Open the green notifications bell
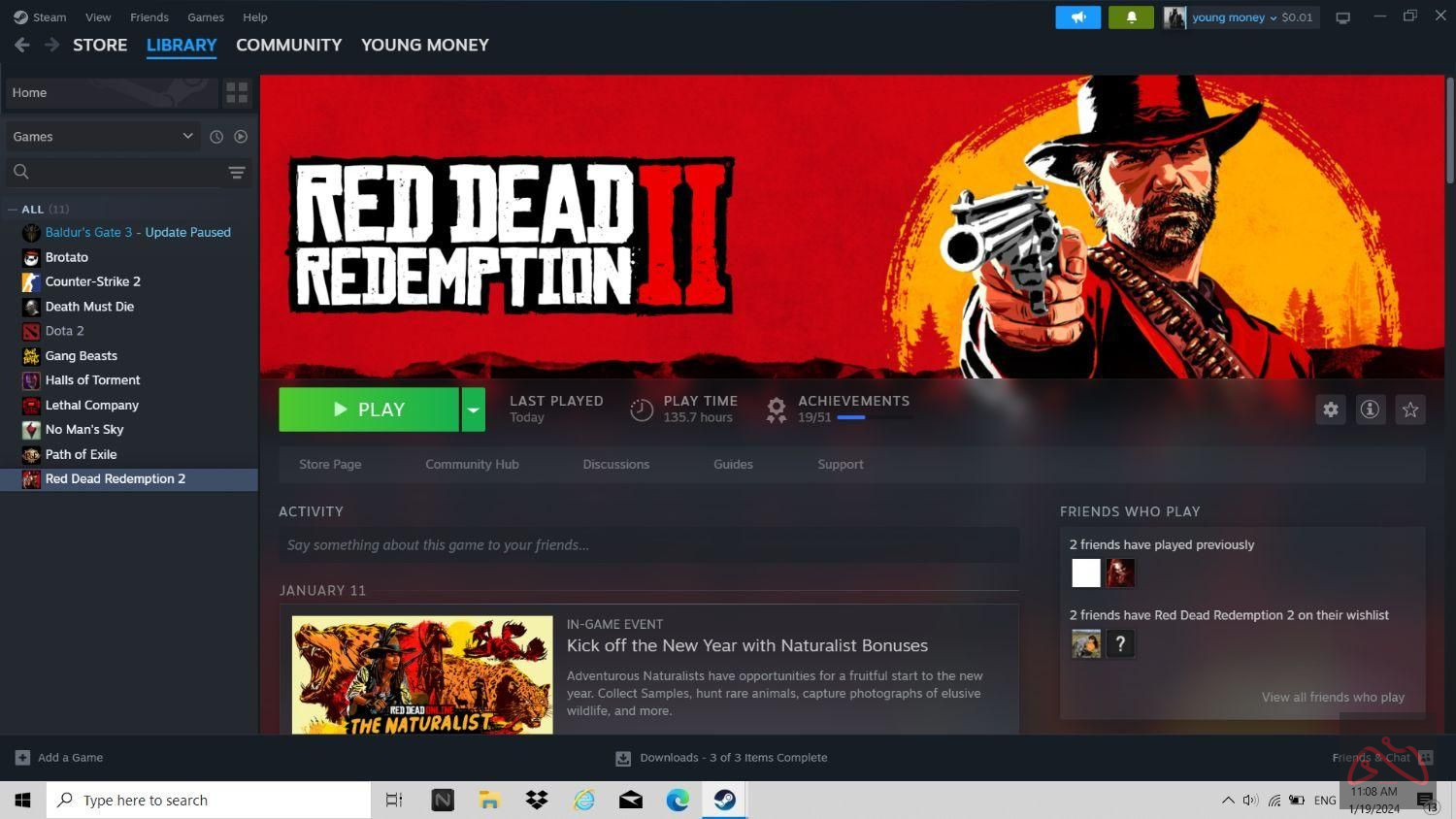The width and height of the screenshot is (1456, 819). point(1130,16)
